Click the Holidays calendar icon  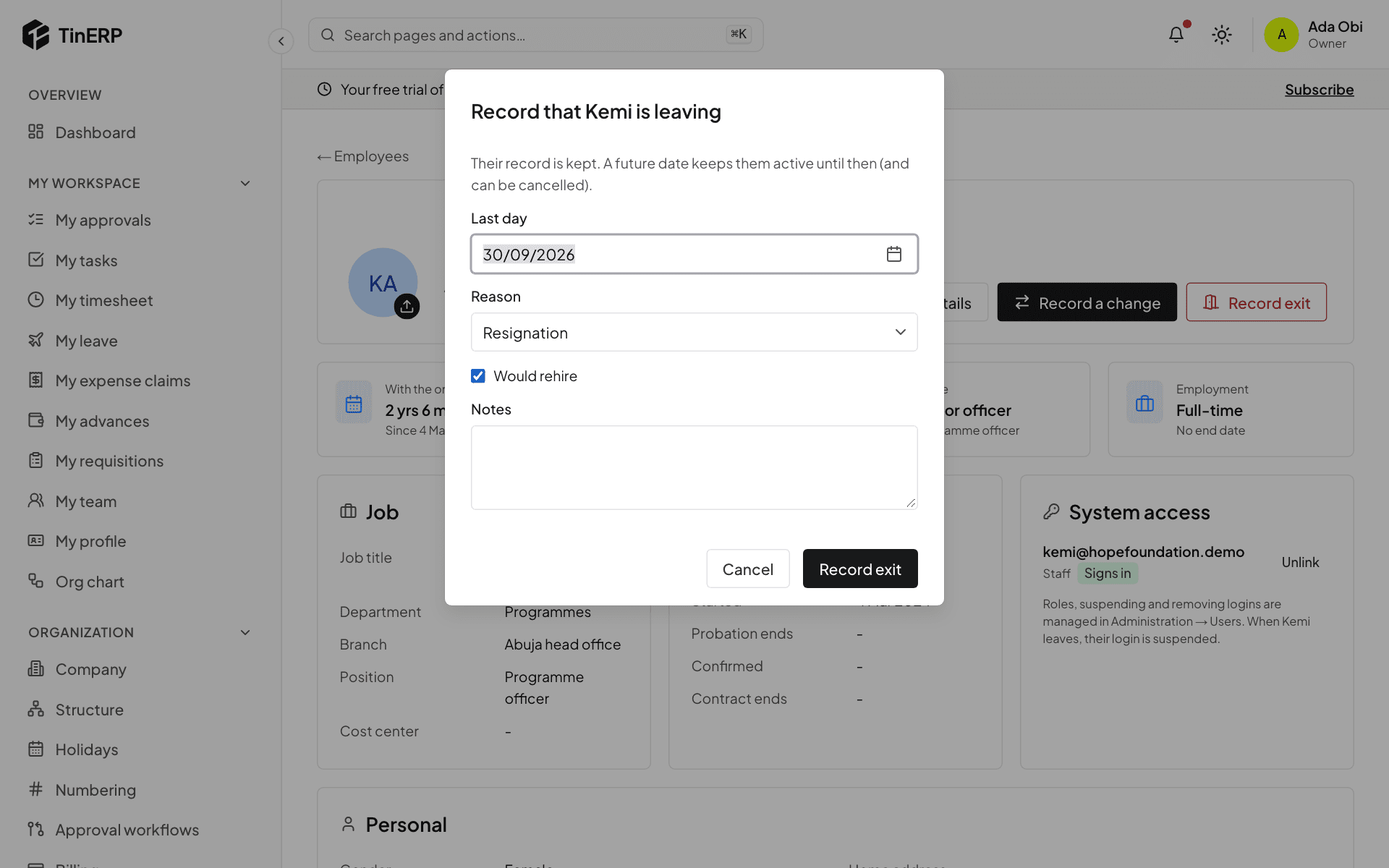coord(35,749)
